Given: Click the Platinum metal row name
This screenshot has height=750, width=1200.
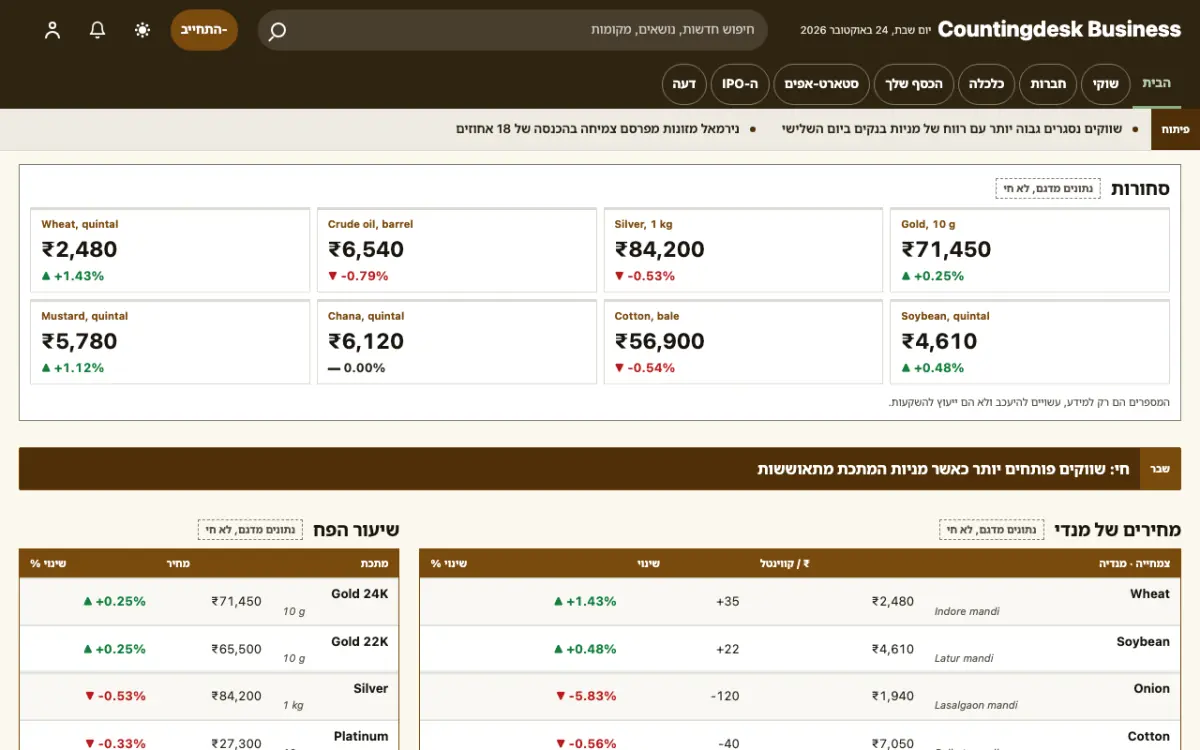Looking at the screenshot, I should tap(361, 736).
